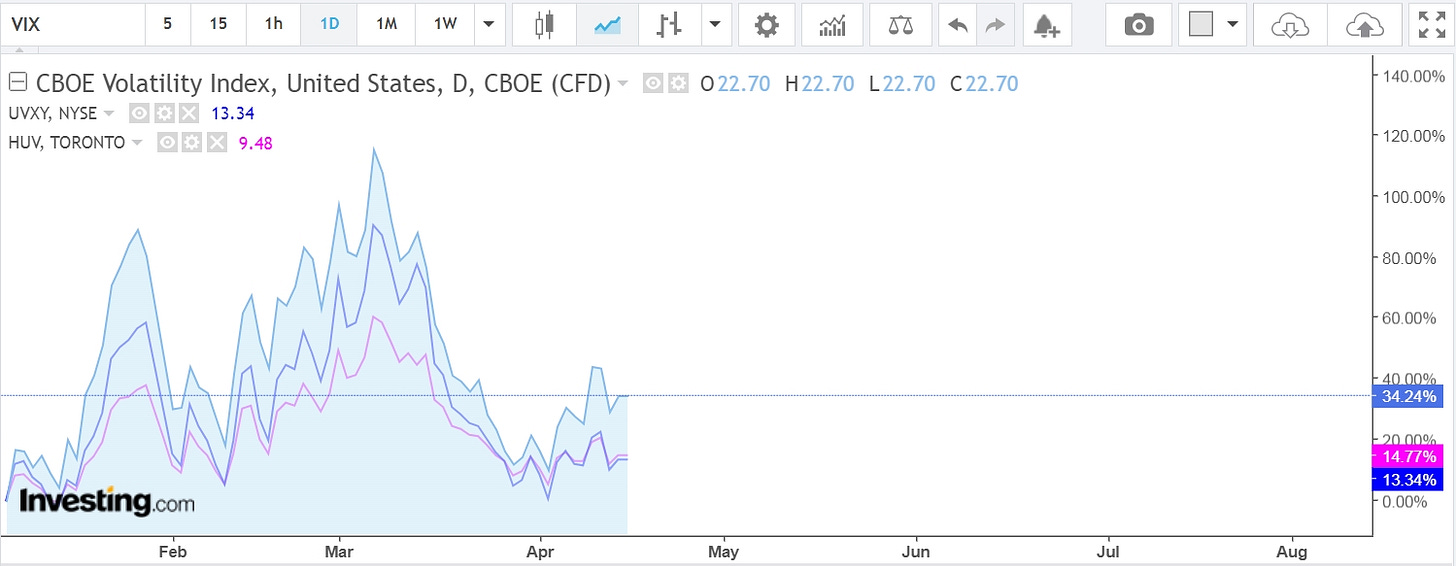Open settings gear for CBOE Volatility Index series

(679, 84)
